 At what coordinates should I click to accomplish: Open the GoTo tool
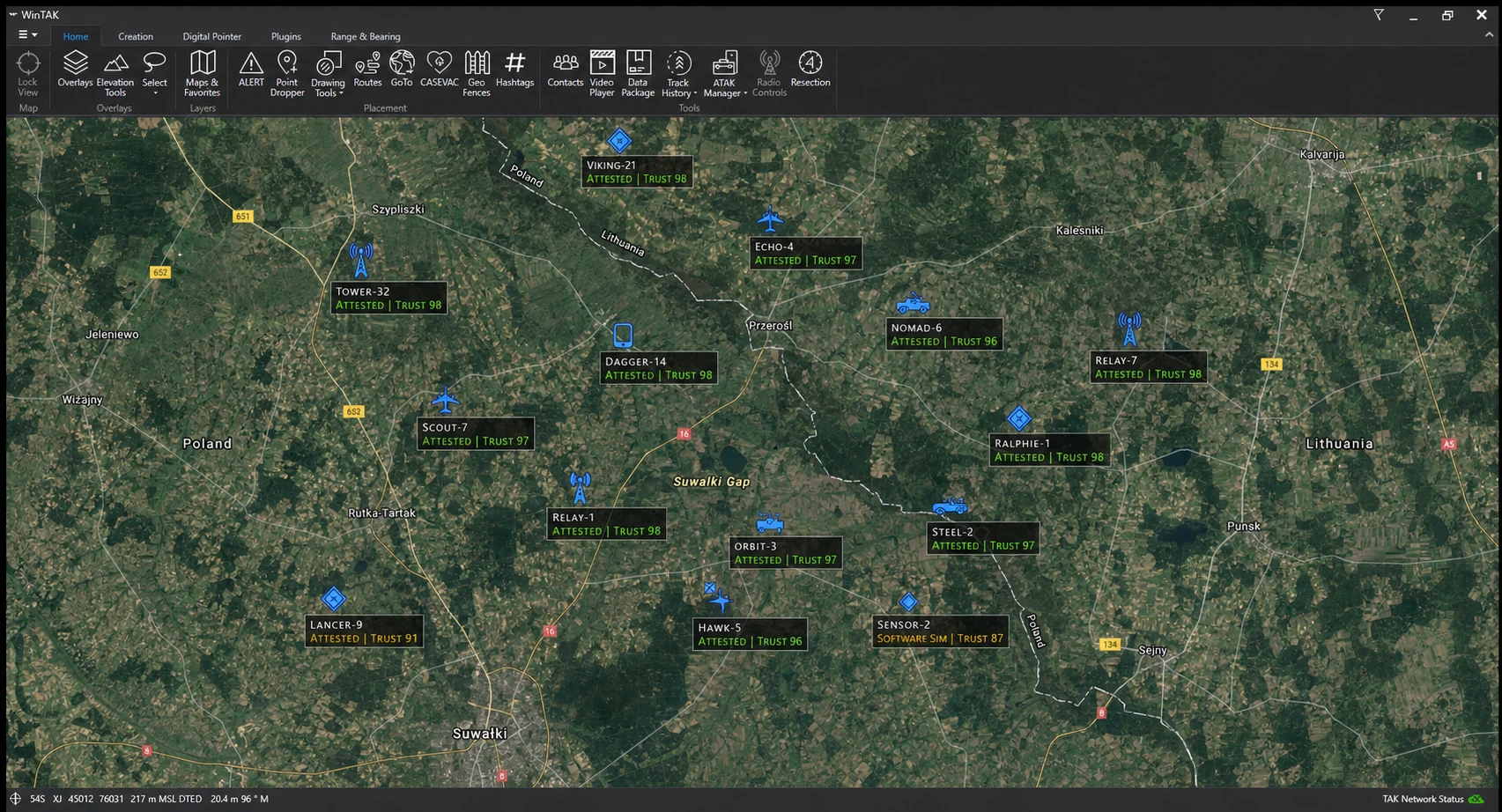click(x=402, y=69)
